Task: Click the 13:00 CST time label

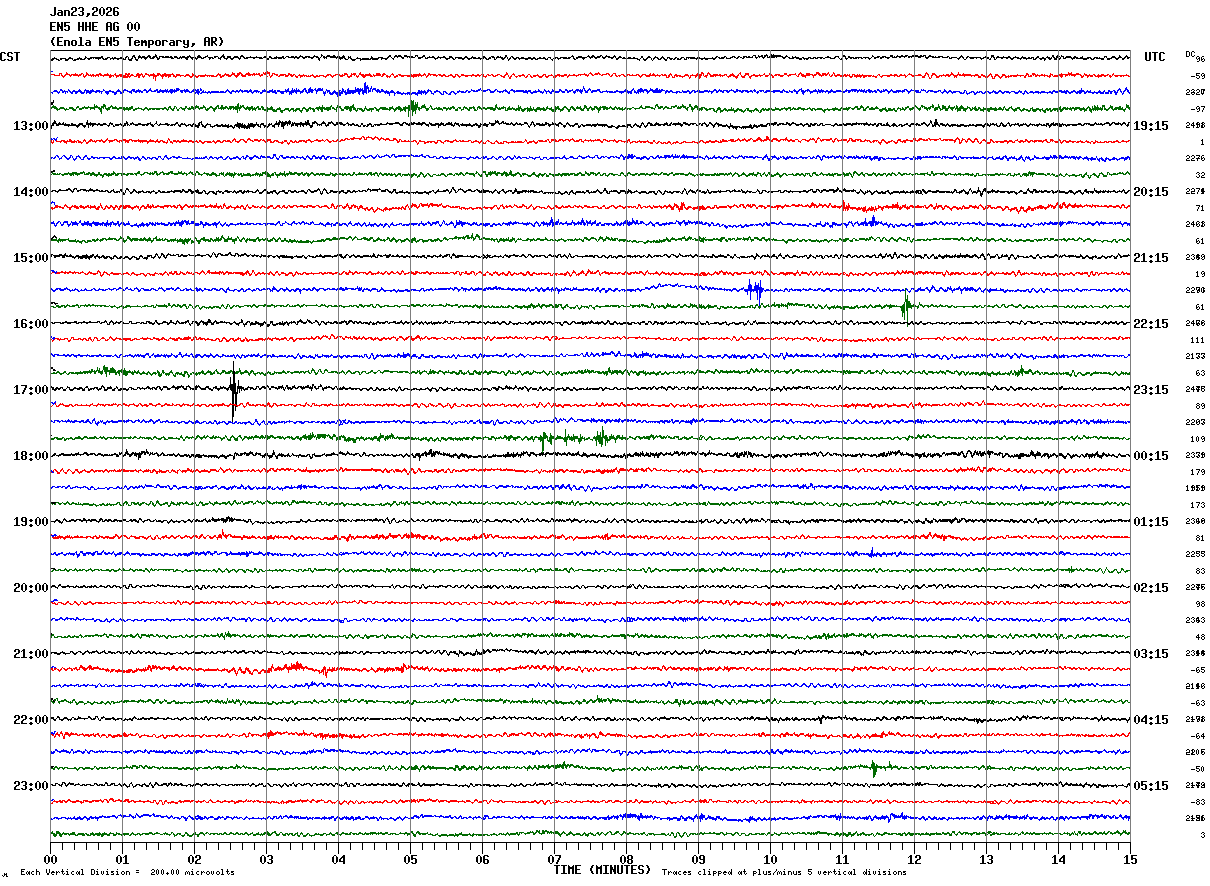Action: pos(30,126)
